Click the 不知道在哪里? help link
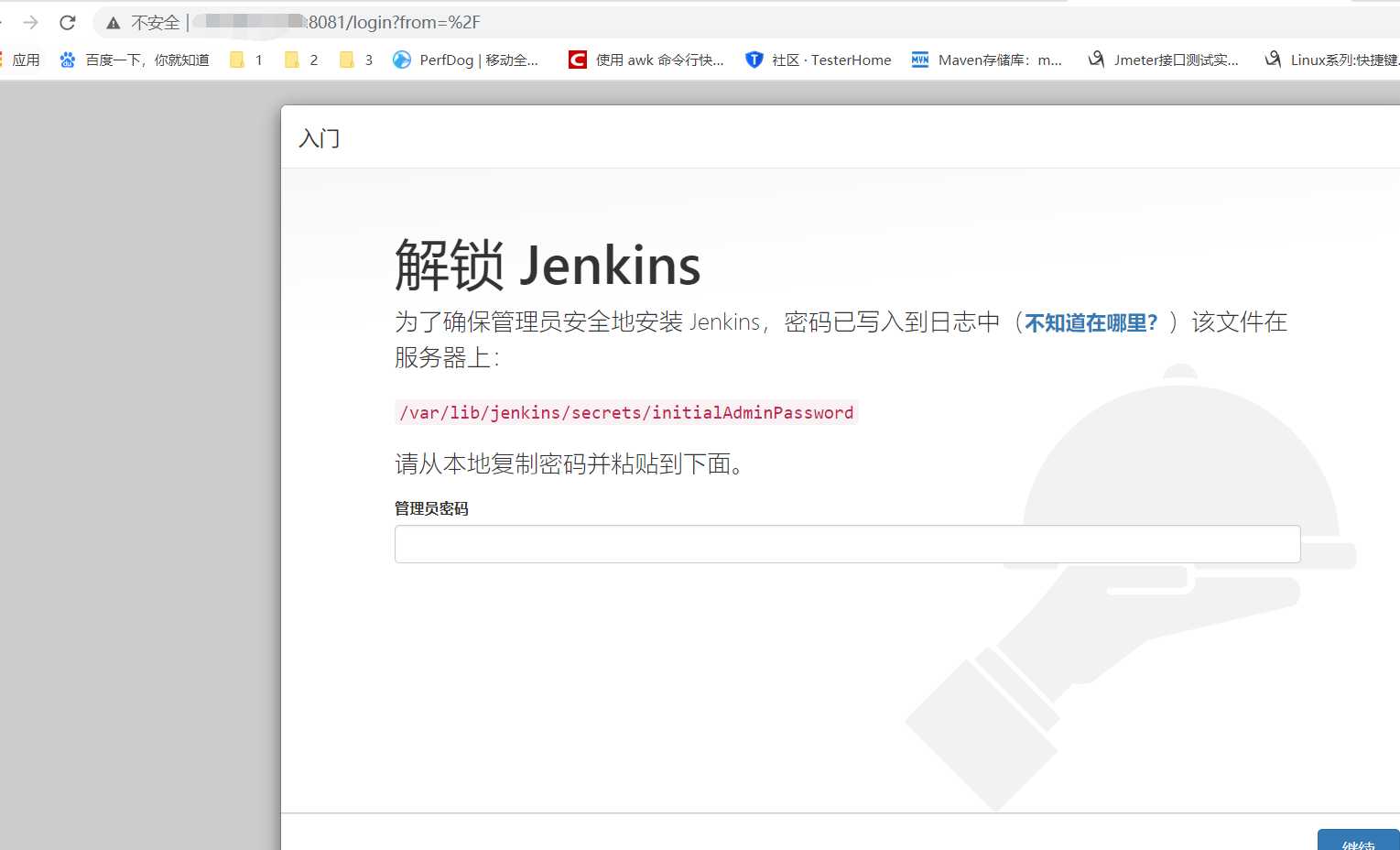Screen dimensions: 1400x850 click(x=1091, y=322)
